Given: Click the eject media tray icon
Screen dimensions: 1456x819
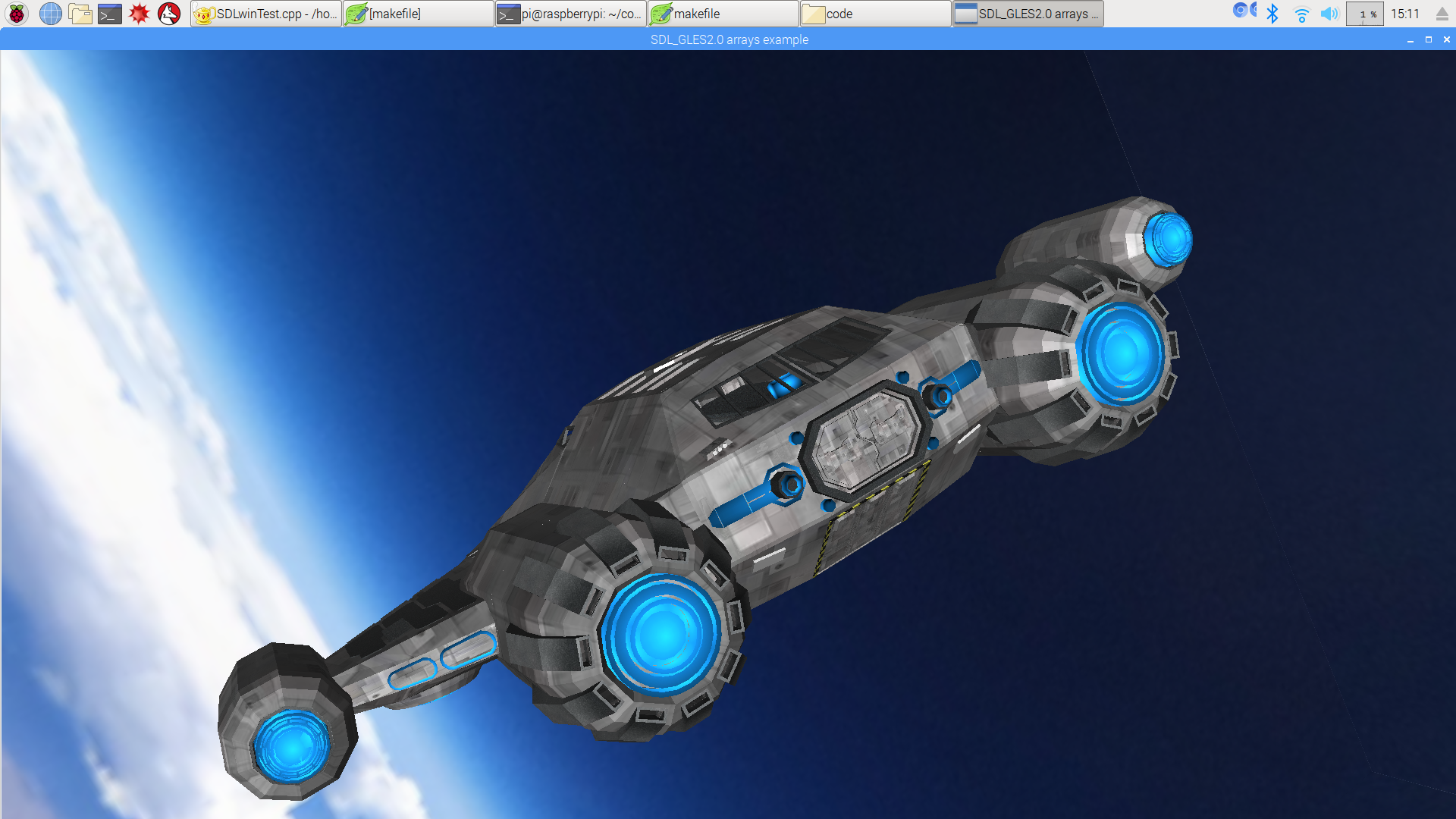Looking at the screenshot, I should (1442, 14).
